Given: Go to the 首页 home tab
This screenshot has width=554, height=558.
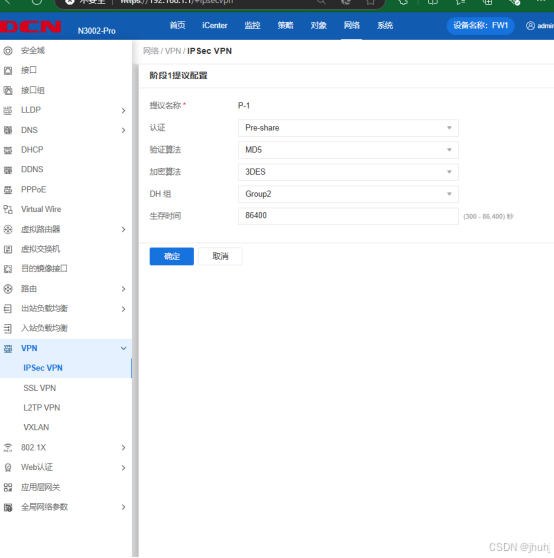Looking at the screenshot, I should coord(177,26).
